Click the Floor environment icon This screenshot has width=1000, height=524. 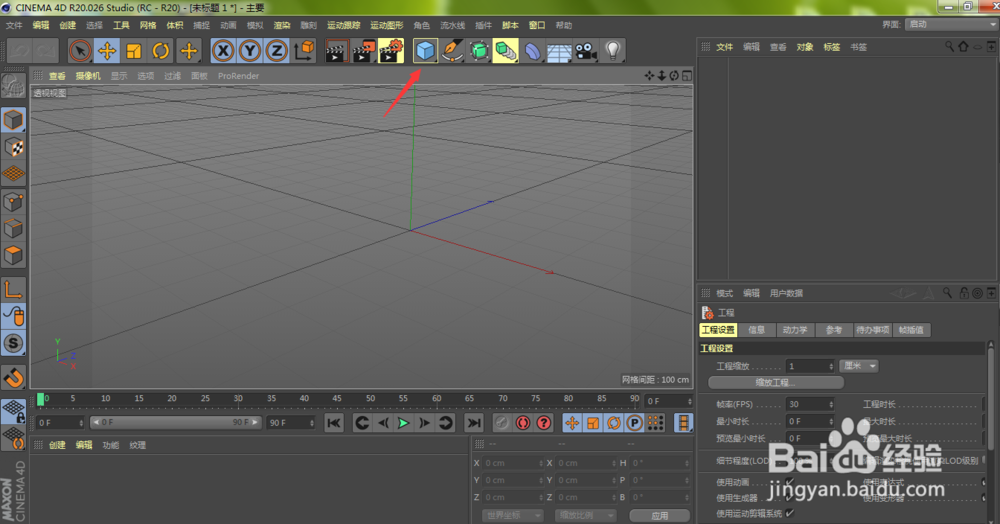559,50
